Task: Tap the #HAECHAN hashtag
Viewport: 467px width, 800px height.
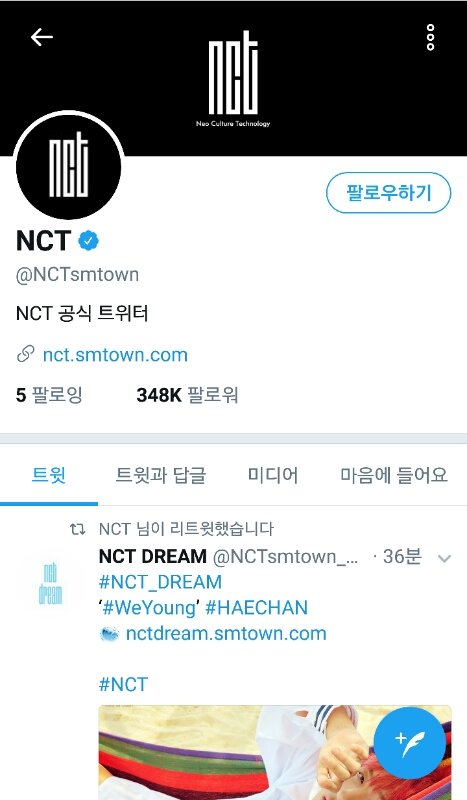Action: (x=256, y=608)
